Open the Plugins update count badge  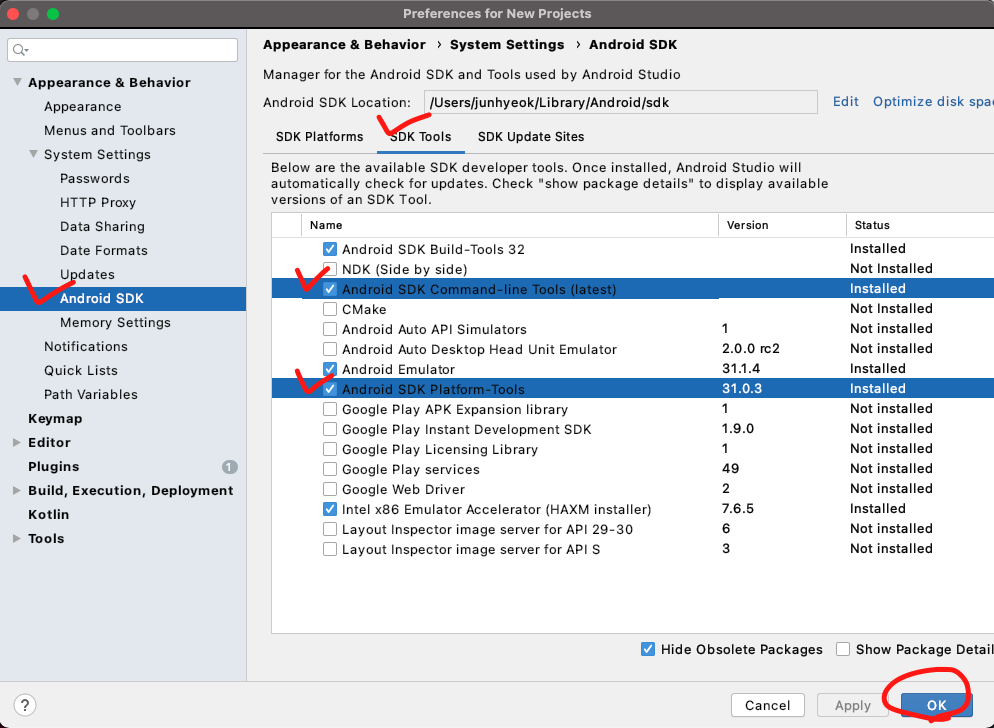[x=229, y=467]
